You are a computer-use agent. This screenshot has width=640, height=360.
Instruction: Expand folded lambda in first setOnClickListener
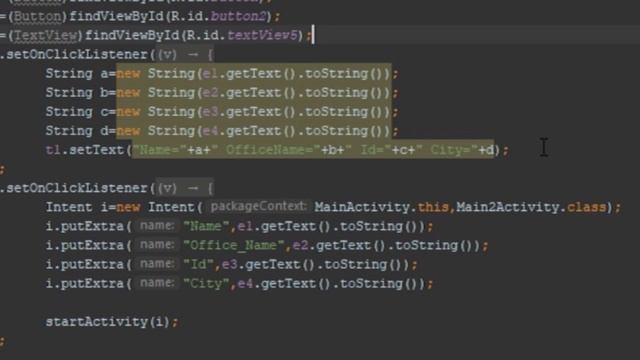[x=186, y=55]
